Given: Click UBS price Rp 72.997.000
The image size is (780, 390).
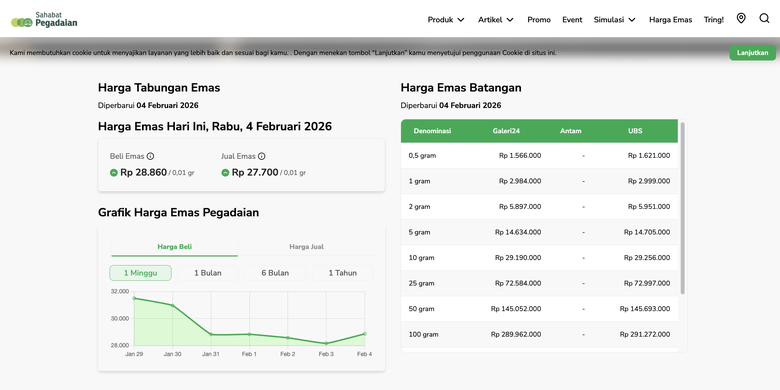Looking at the screenshot, I should 647,283.
